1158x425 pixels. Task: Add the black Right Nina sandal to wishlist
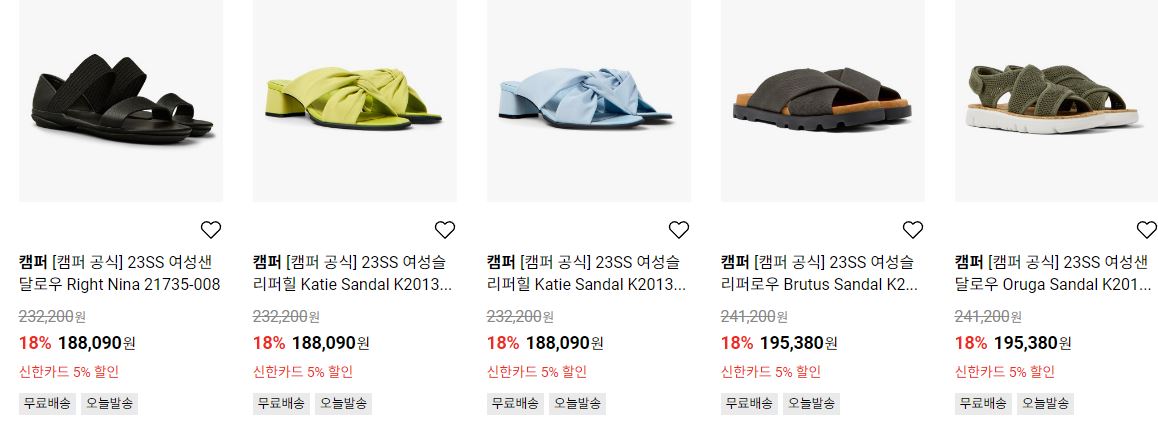[x=211, y=230]
